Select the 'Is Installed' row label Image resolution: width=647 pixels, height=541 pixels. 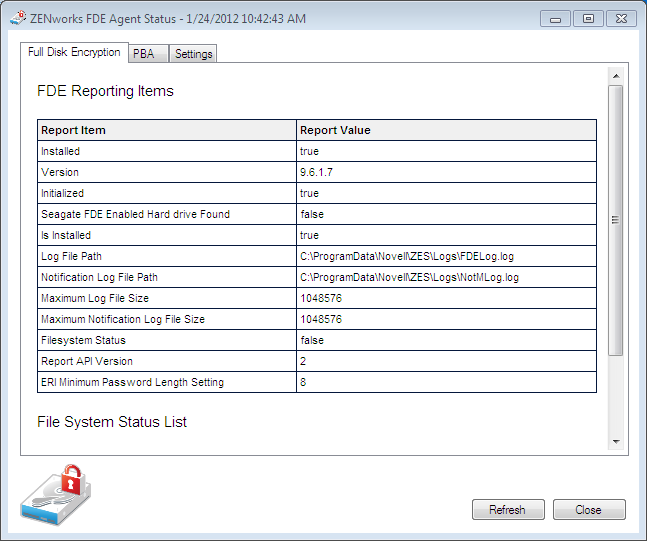click(x=66, y=235)
